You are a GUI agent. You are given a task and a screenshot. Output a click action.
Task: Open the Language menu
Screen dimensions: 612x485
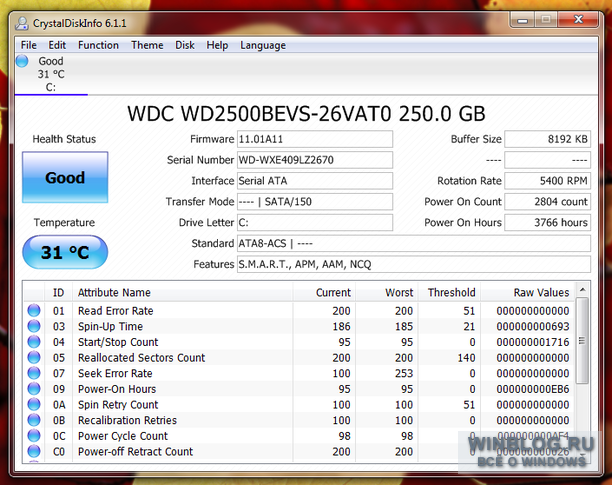point(263,45)
